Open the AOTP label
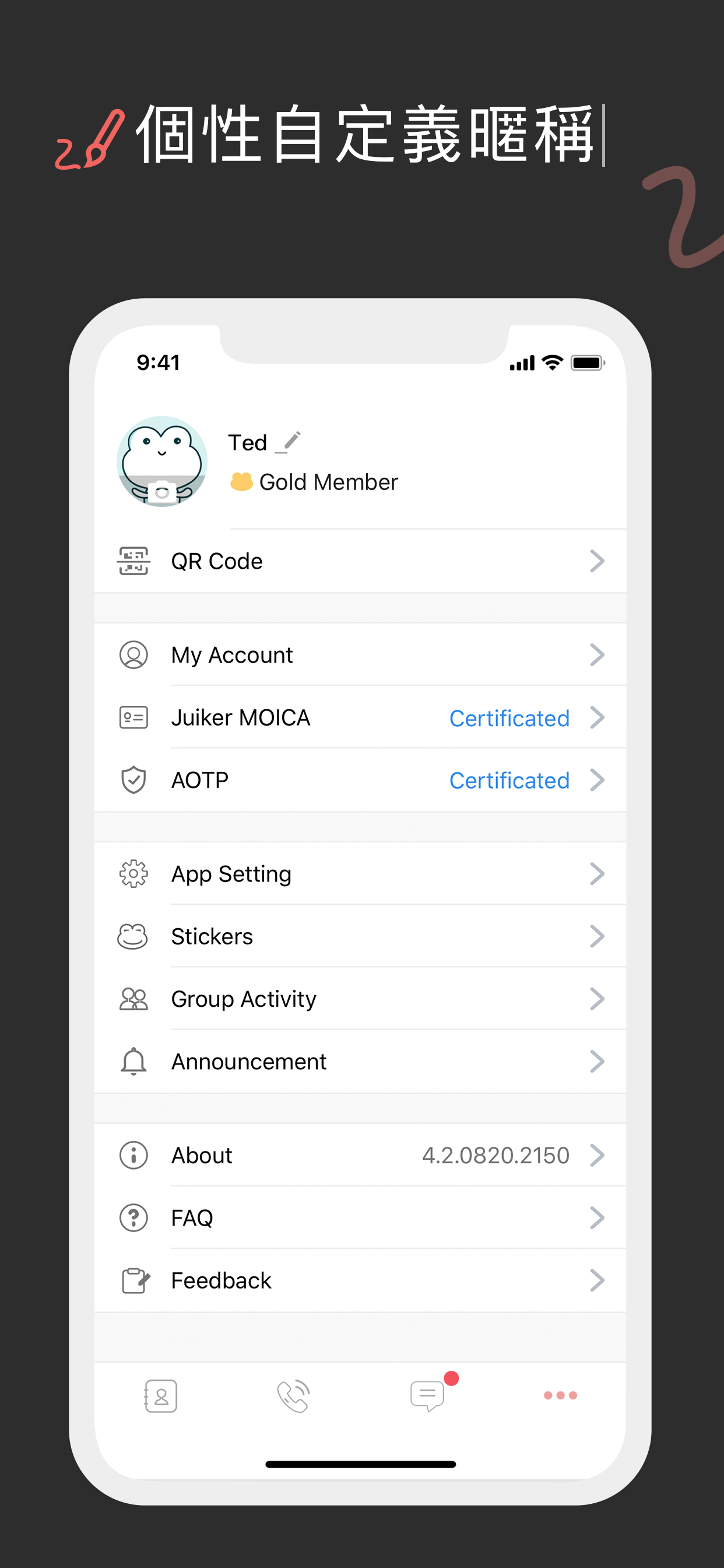The image size is (724, 1568). [199, 780]
